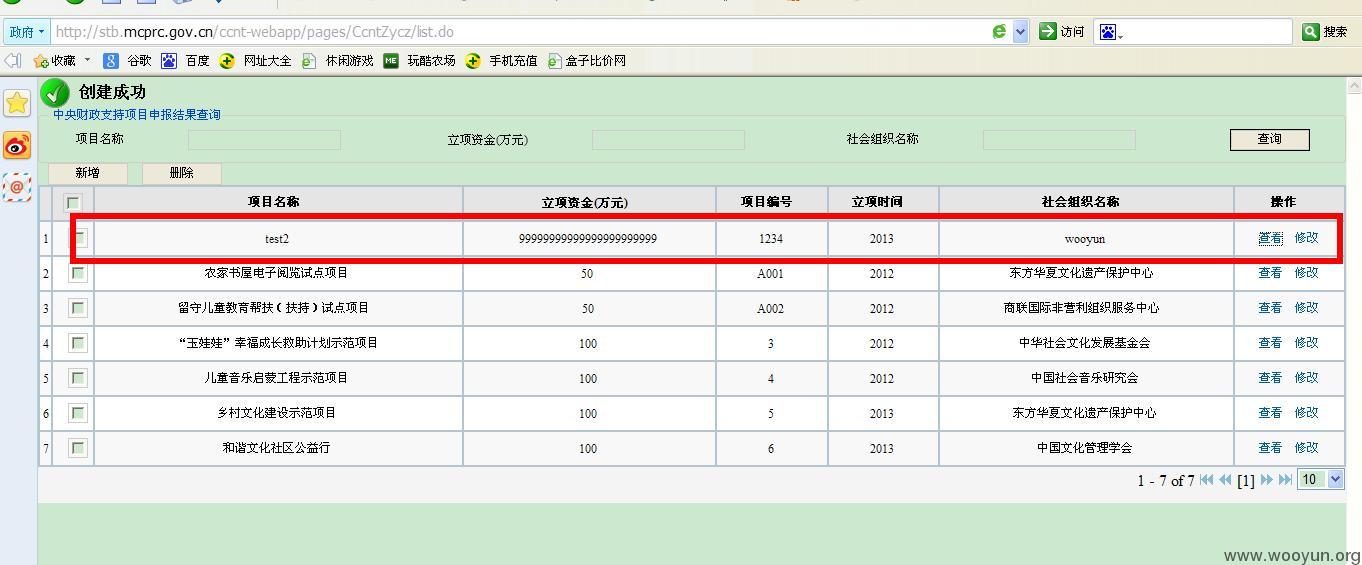
Task: Click 查看 for 儿童音乐启蒙工程示范项目
Action: 1270,378
